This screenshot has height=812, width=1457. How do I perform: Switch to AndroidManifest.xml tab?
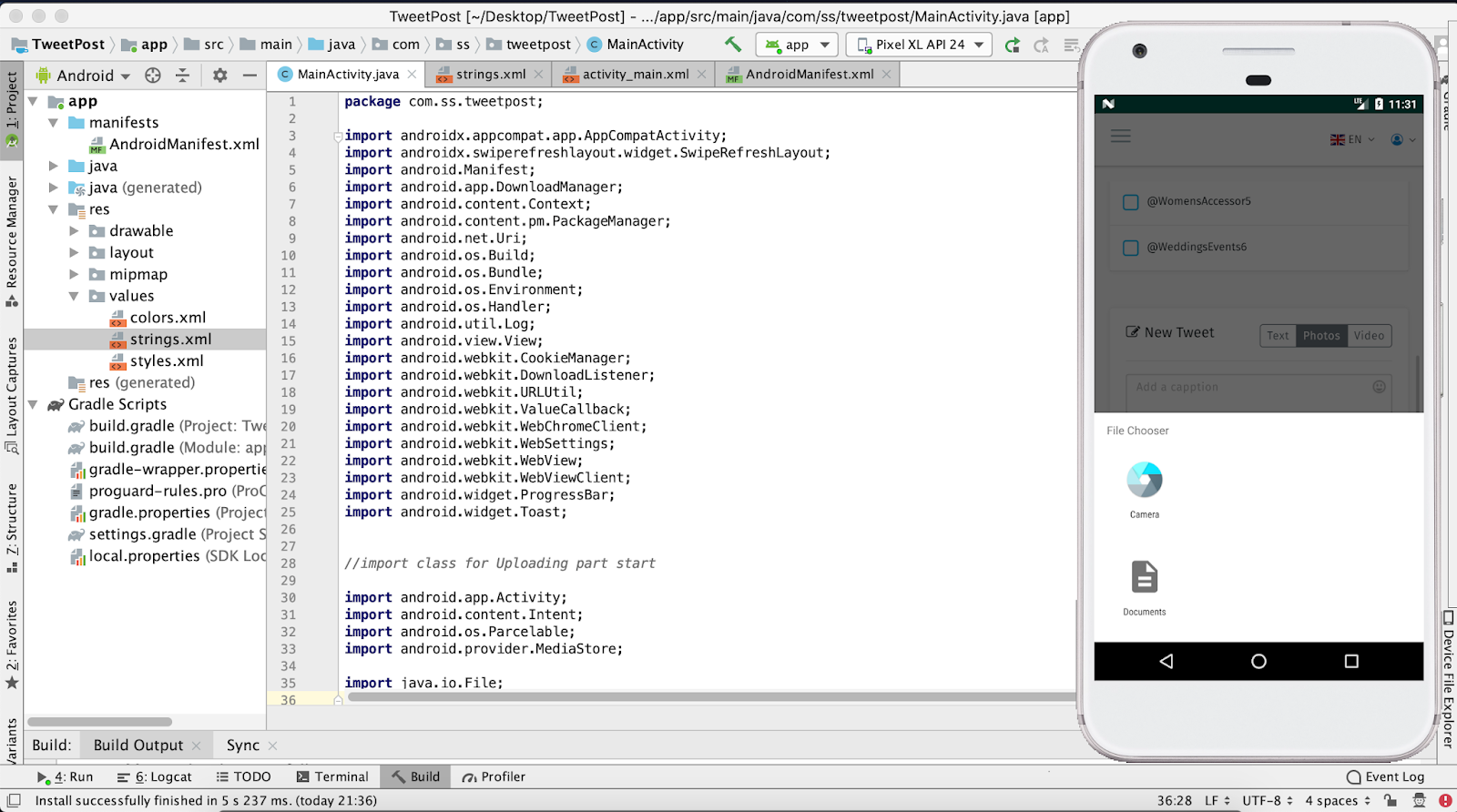pyautogui.click(x=809, y=75)
